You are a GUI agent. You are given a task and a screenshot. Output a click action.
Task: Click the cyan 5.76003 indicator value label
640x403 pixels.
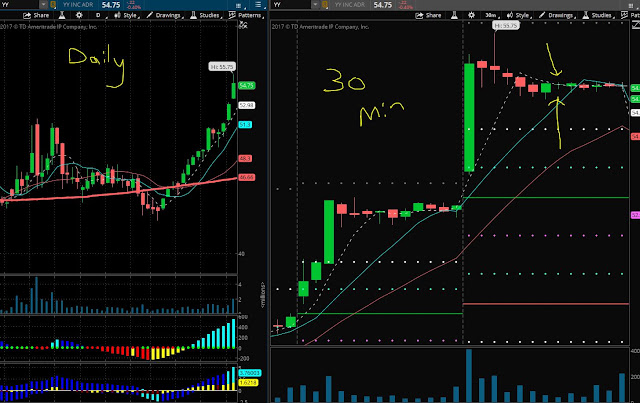click(249, 373)
